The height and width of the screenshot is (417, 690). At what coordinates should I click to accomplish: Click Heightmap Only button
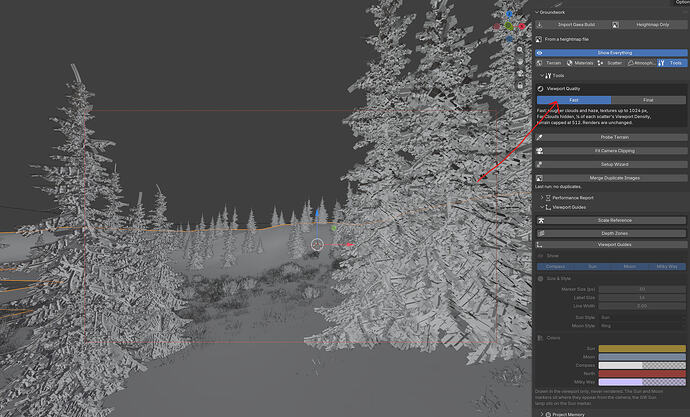649,25
